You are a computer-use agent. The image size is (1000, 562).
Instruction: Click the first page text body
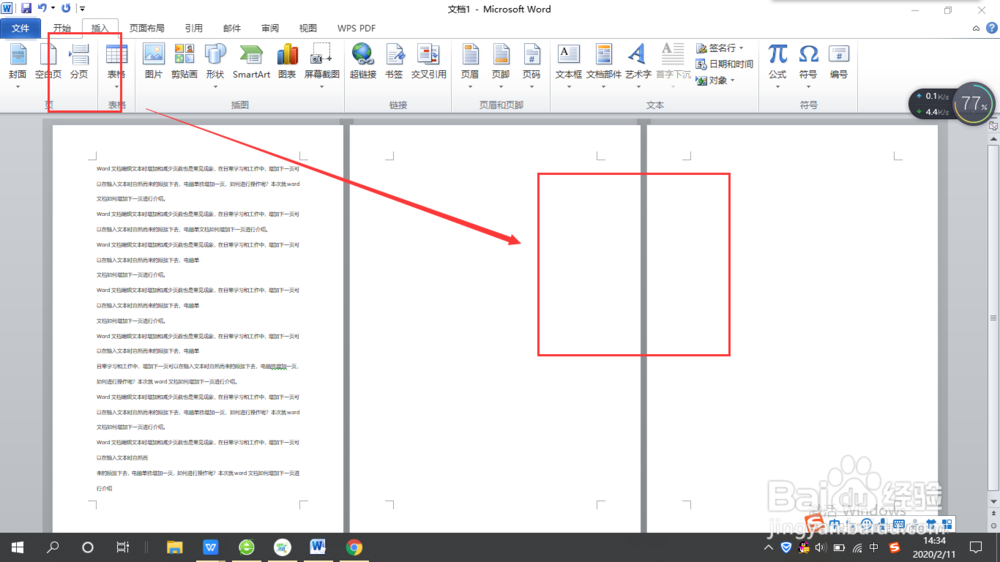click(198, 328)
